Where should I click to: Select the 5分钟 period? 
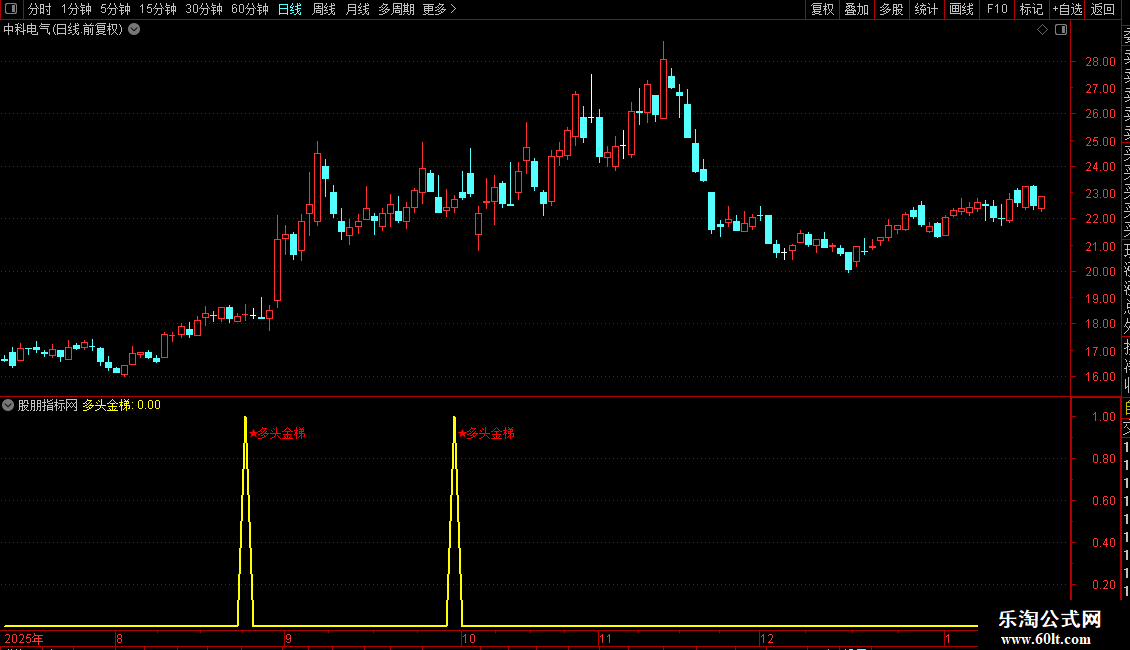[115, 9]
